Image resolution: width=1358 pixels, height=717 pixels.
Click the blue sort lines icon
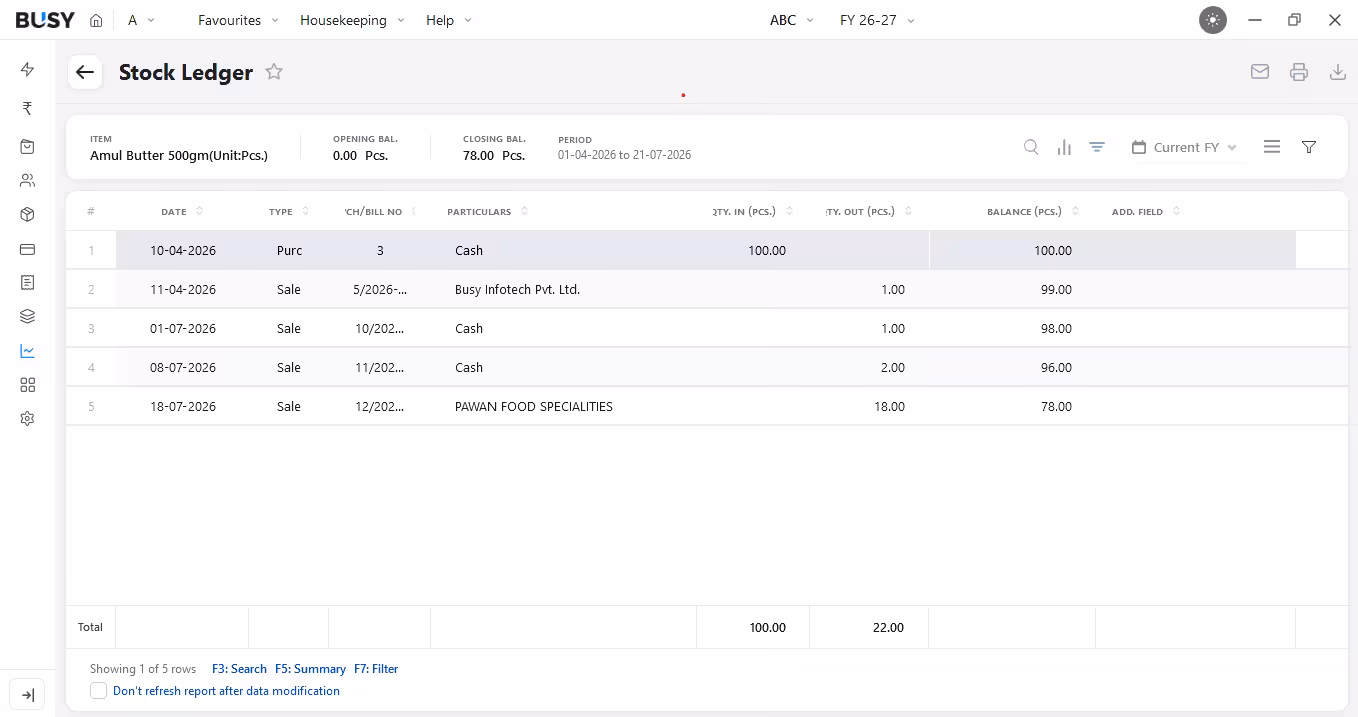(x=1097, y=147)
